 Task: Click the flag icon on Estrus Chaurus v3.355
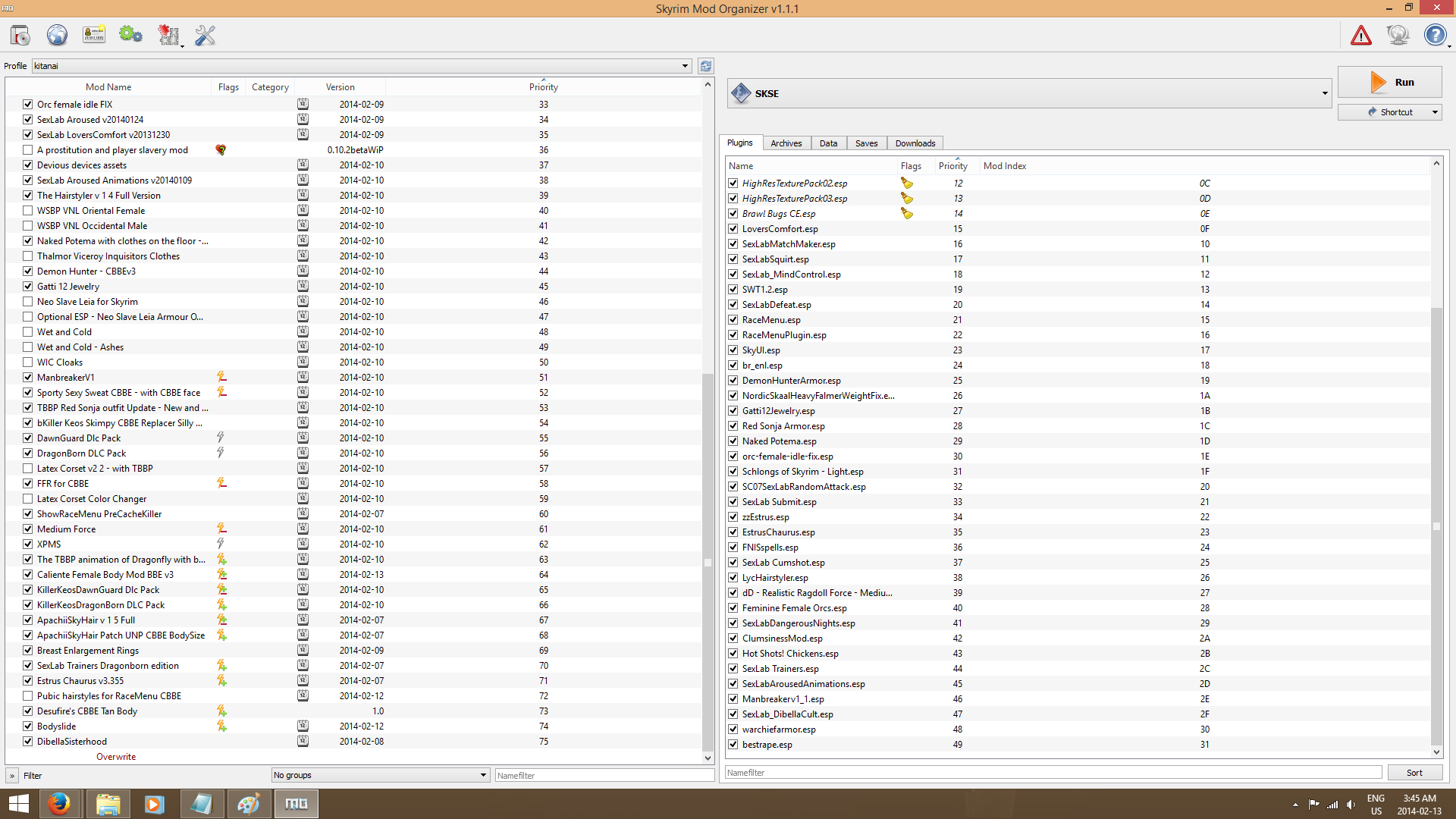point(221,680)
